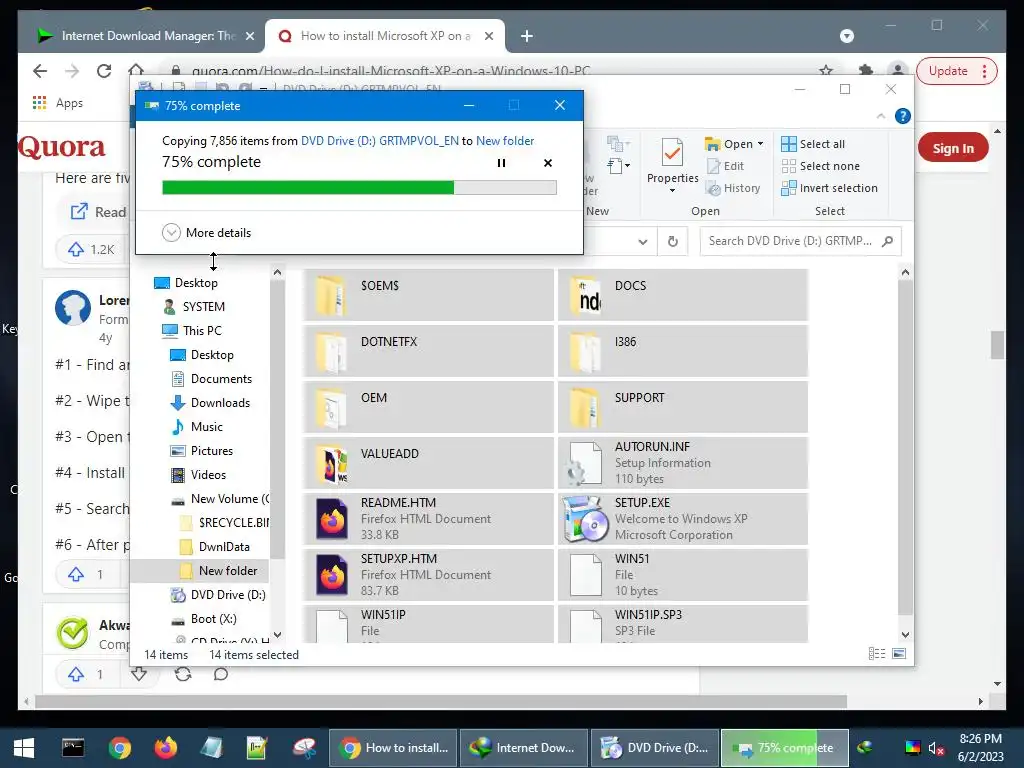The height and width of the screenshot is (768, 1024).
Task: Pause the file copy operation
Action: (501, 163)
